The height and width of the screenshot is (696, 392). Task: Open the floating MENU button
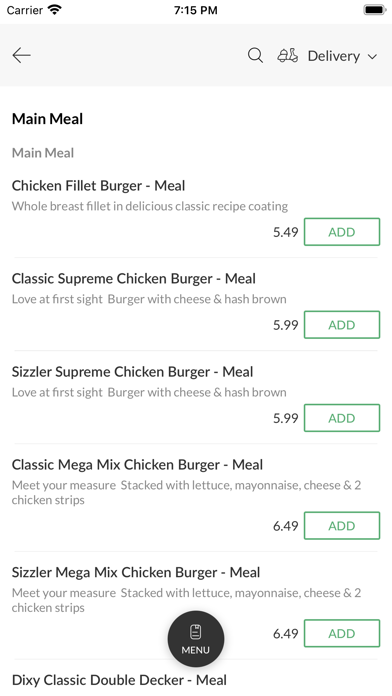(x=196, y=639)
